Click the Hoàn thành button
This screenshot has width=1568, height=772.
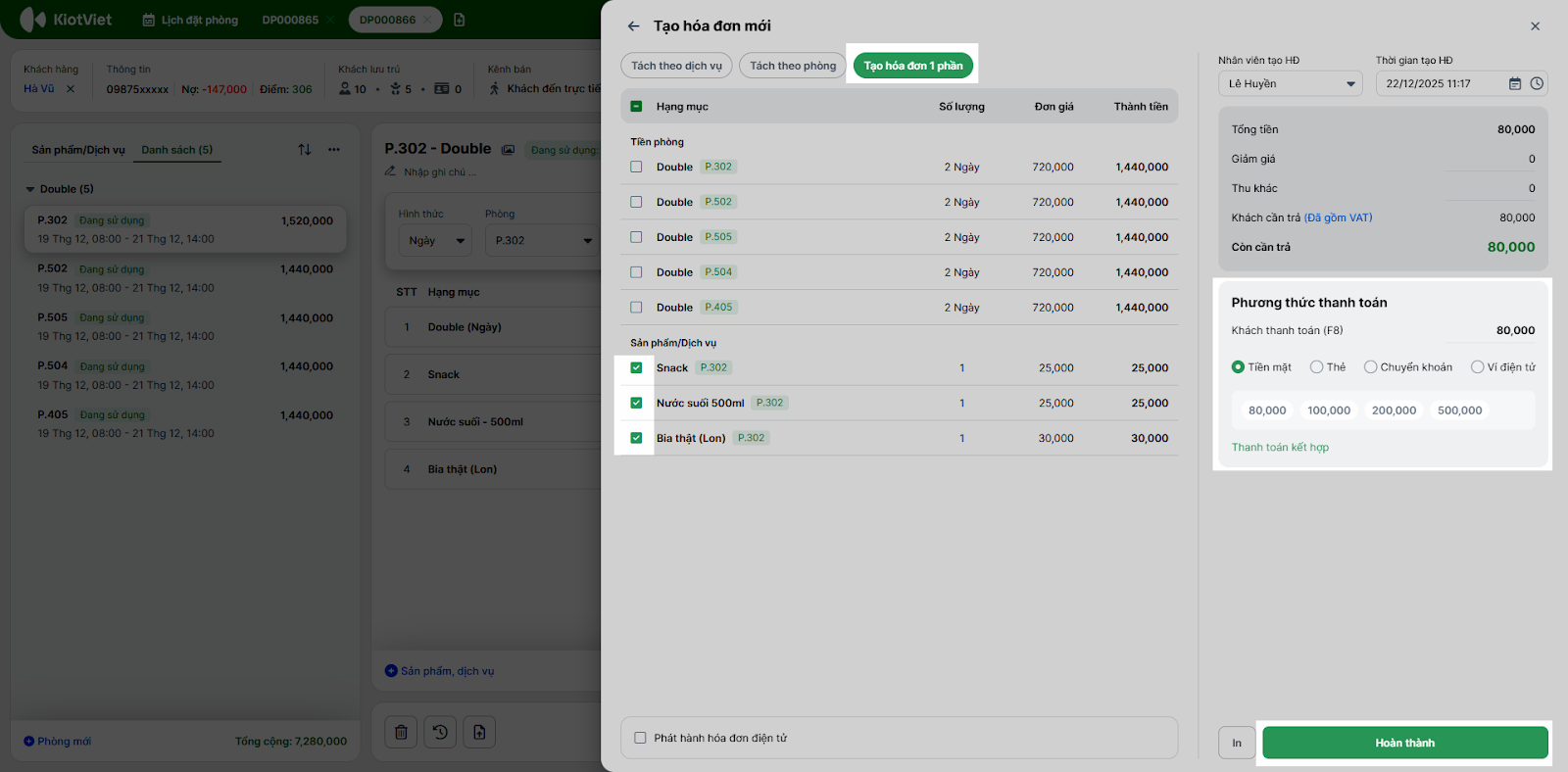(x=1405, y=743)
